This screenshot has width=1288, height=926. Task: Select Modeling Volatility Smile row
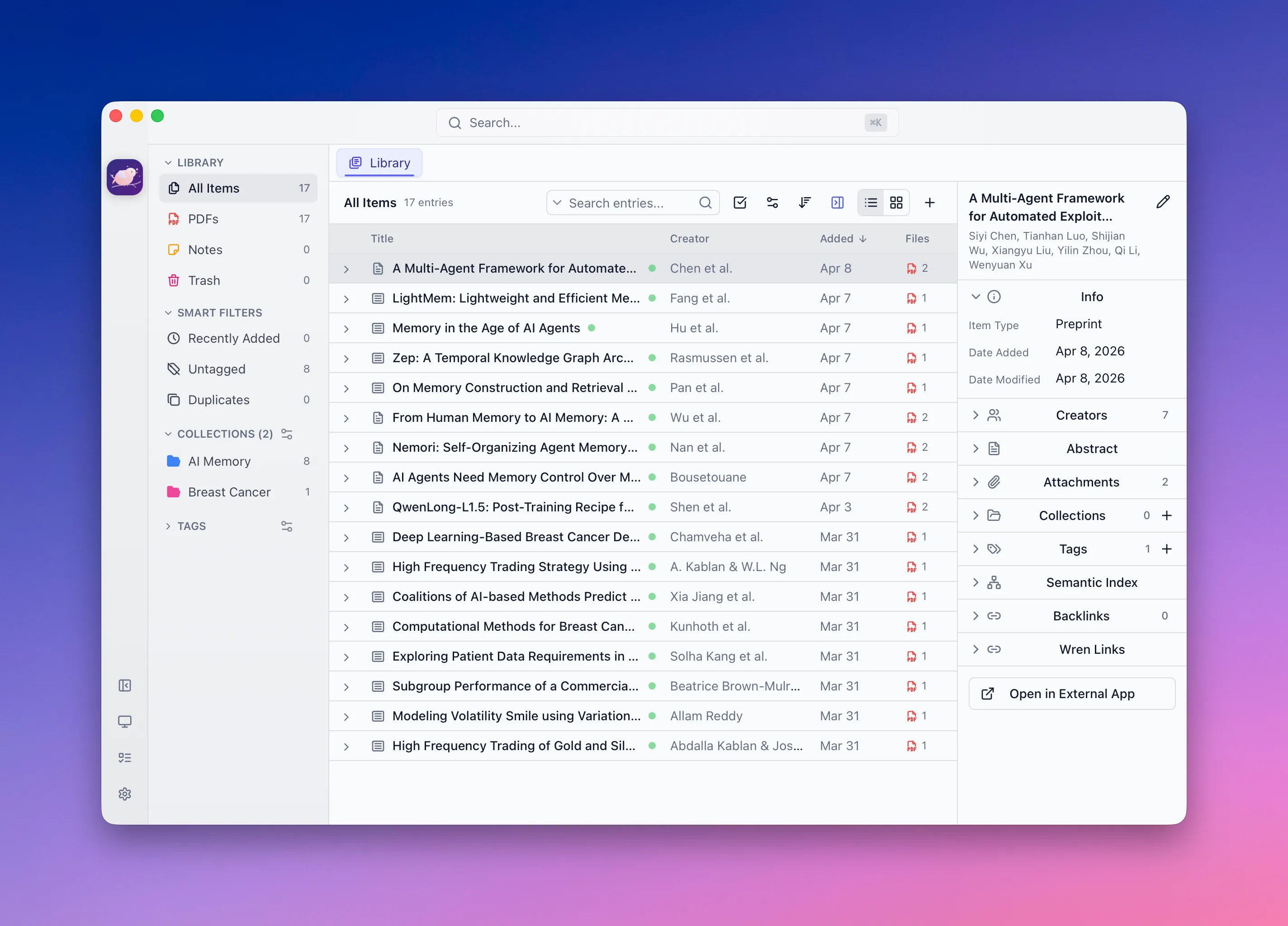tap(642, 717)
